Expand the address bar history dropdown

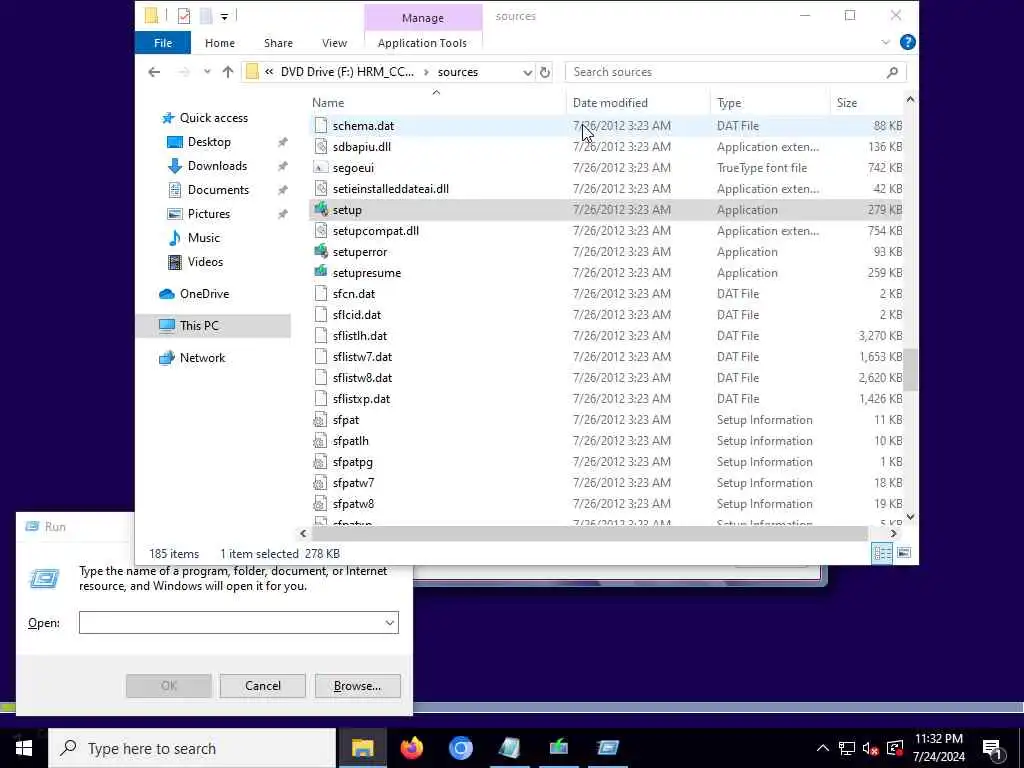point(527,72)
